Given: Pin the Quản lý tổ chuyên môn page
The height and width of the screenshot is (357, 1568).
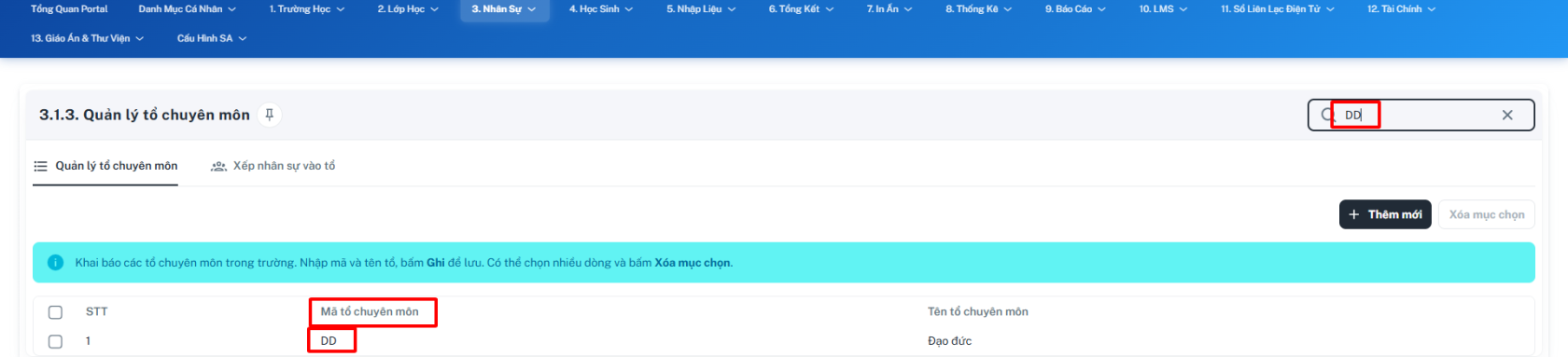Looking at the screenshot, I should coord(269,115).
